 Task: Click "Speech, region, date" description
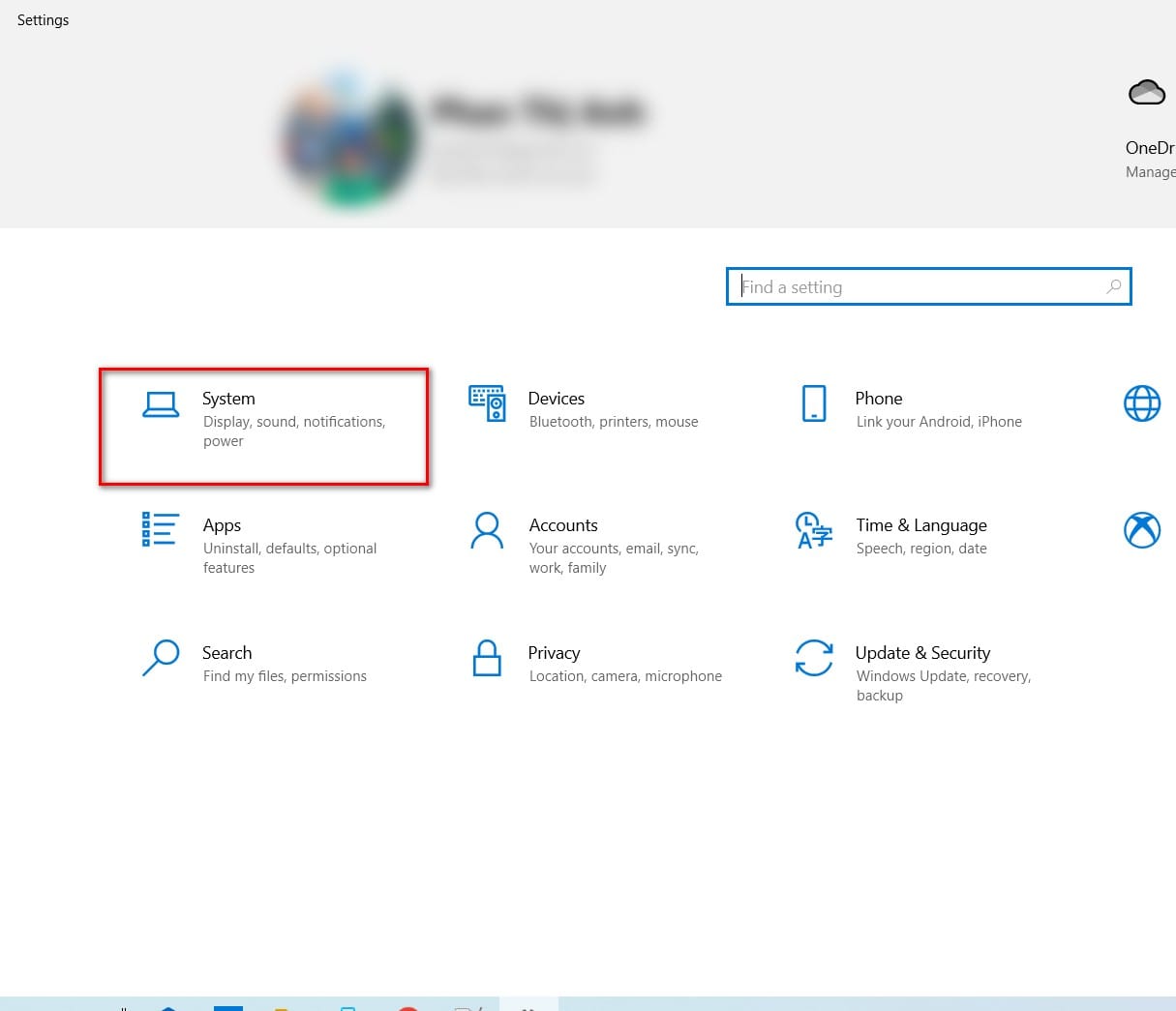pos(921,549)
